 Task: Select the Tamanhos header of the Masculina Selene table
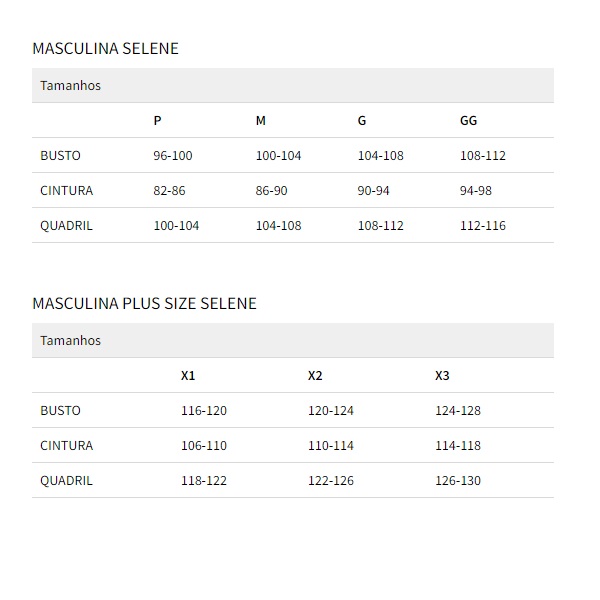click(70, 86)
